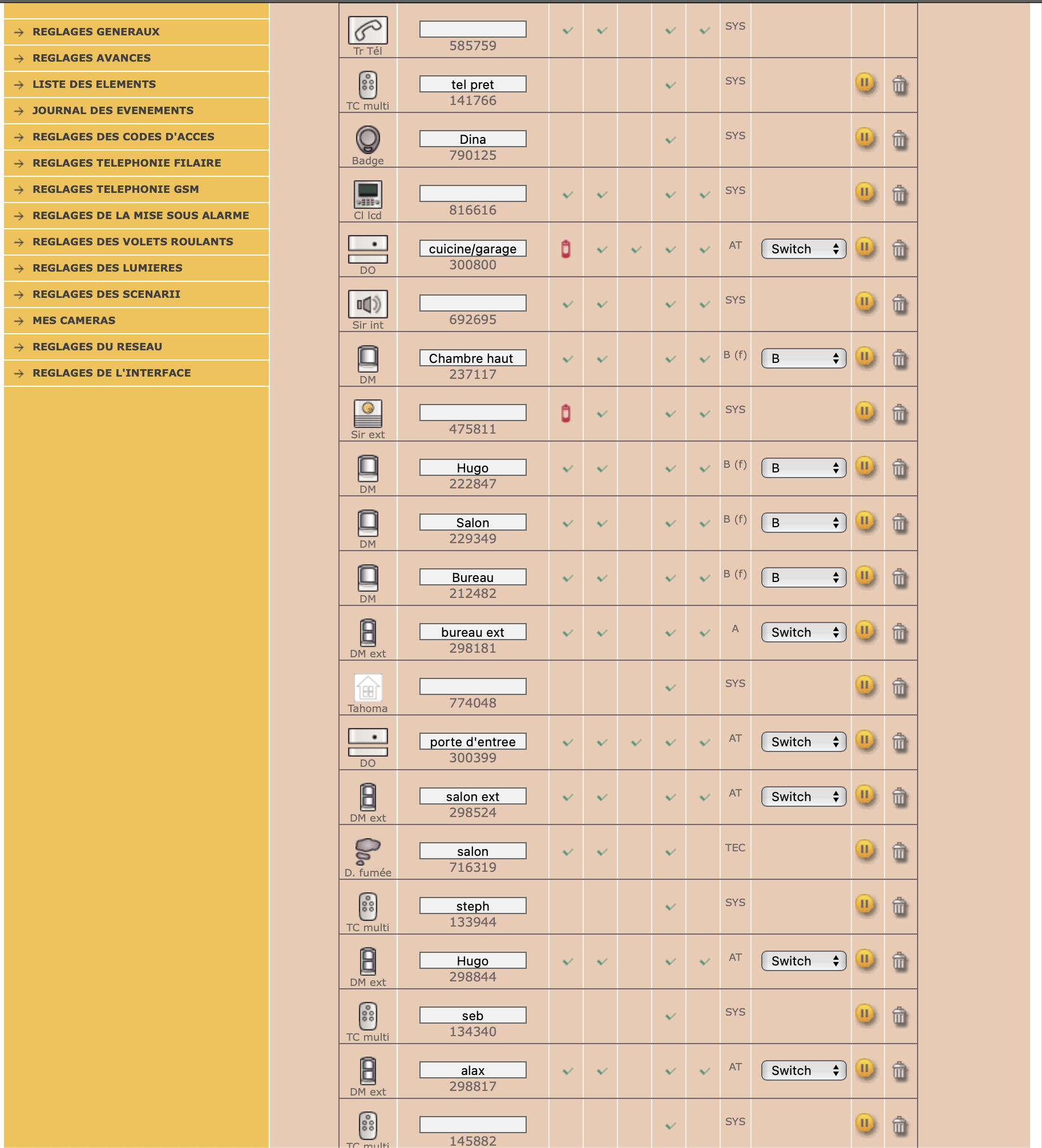The height and width of the screenshot is (1148, 1042).
Task: Click the red battery icon for cuicine/garage
Action: click(566, 249)
